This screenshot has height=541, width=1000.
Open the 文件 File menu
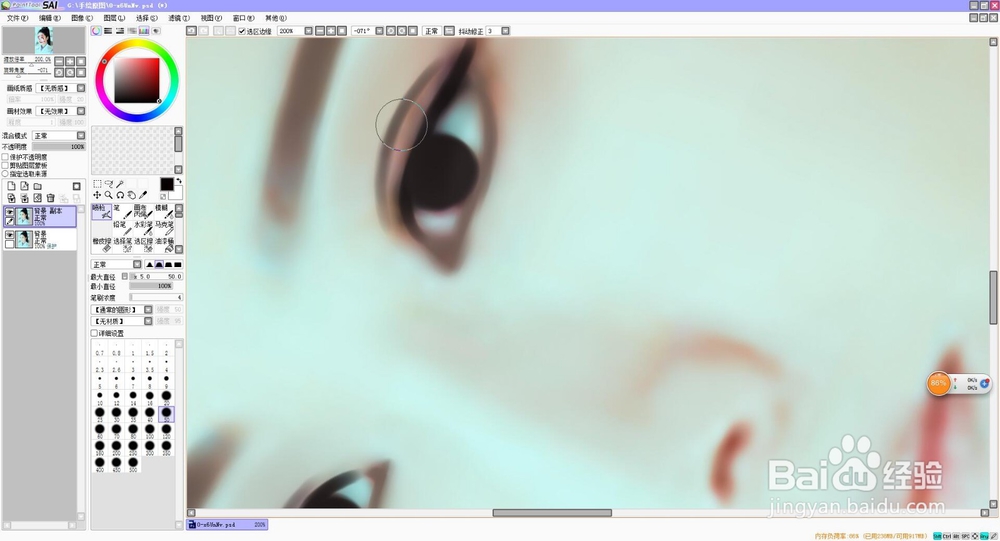(17, 18)
